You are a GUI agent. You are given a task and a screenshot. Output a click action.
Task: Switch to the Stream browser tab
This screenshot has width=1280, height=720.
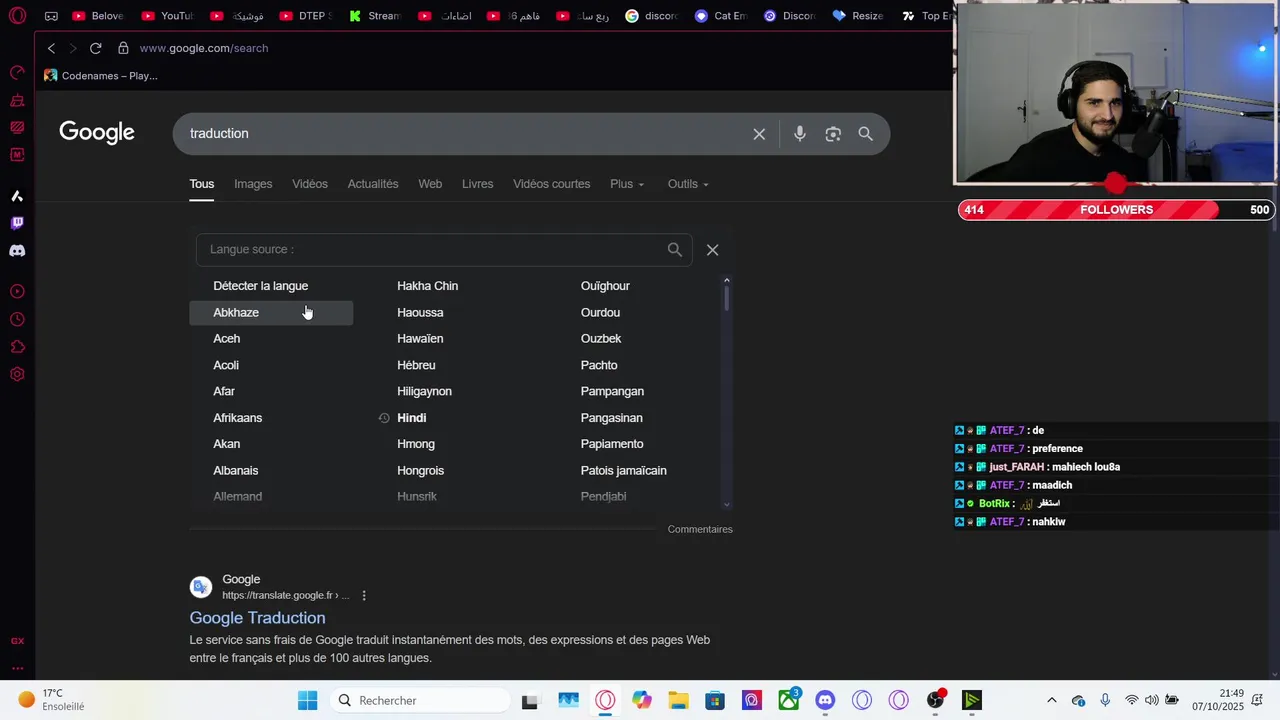pos(375,16)
